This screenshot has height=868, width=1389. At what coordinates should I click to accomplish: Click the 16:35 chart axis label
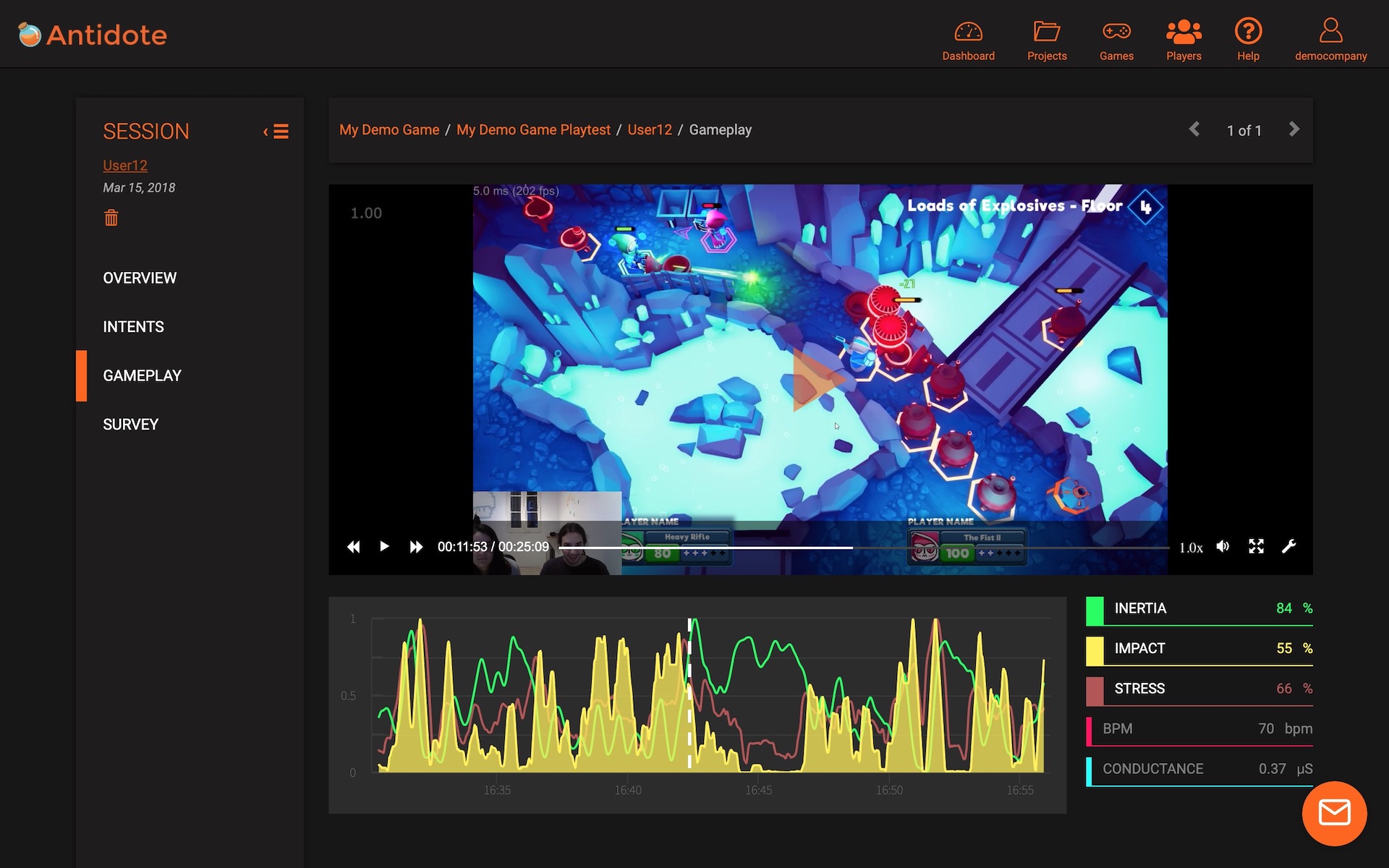pos(497,791)
